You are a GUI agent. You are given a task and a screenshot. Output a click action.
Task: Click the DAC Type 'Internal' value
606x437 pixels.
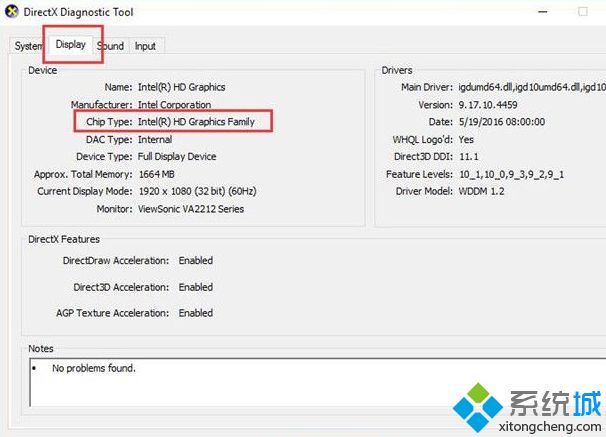(155, 139)
